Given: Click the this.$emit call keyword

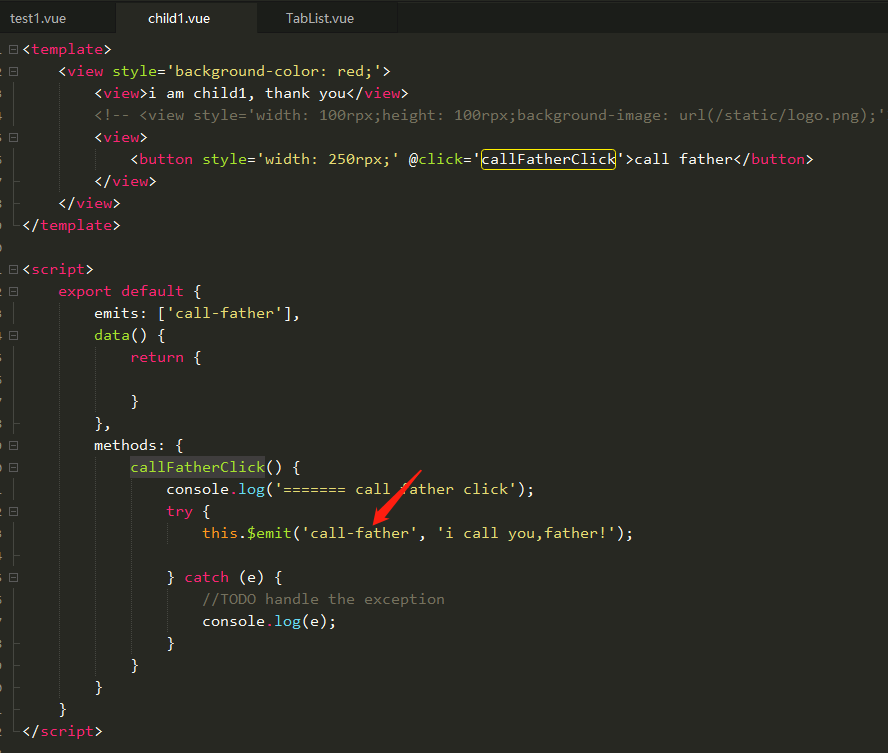Looking at the screenshot, I should pos(247,533).
